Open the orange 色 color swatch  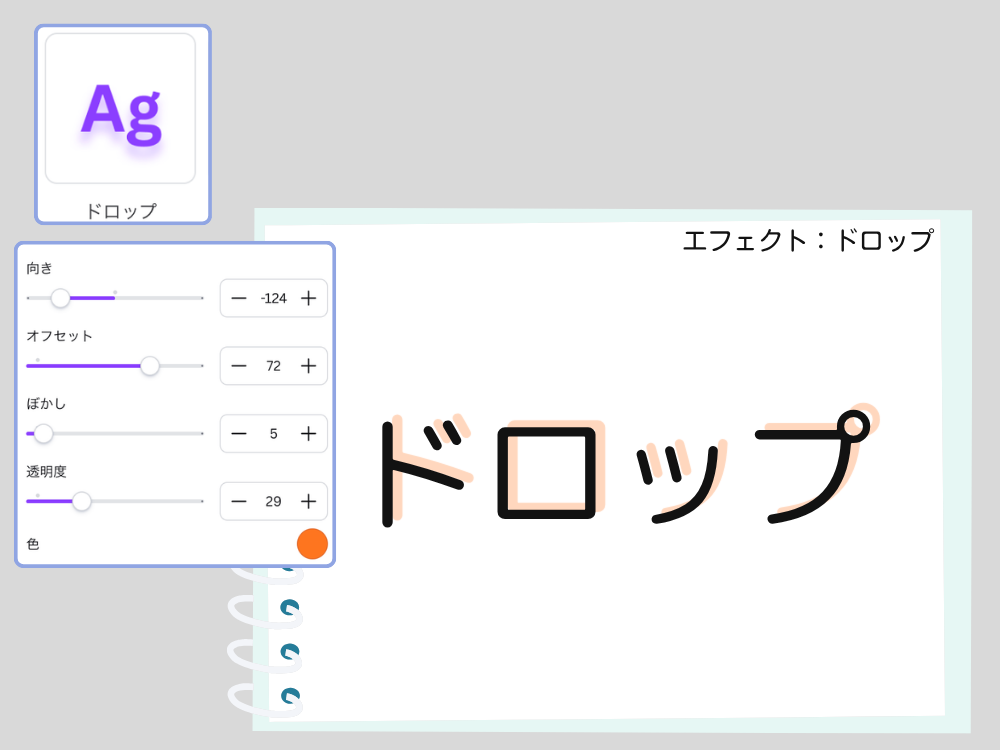click(x=313, y=545)
